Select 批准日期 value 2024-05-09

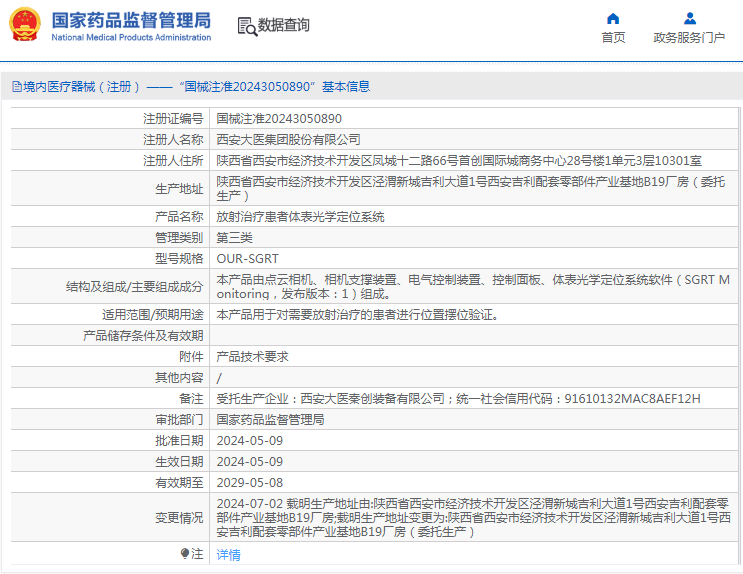pos(250,441)
